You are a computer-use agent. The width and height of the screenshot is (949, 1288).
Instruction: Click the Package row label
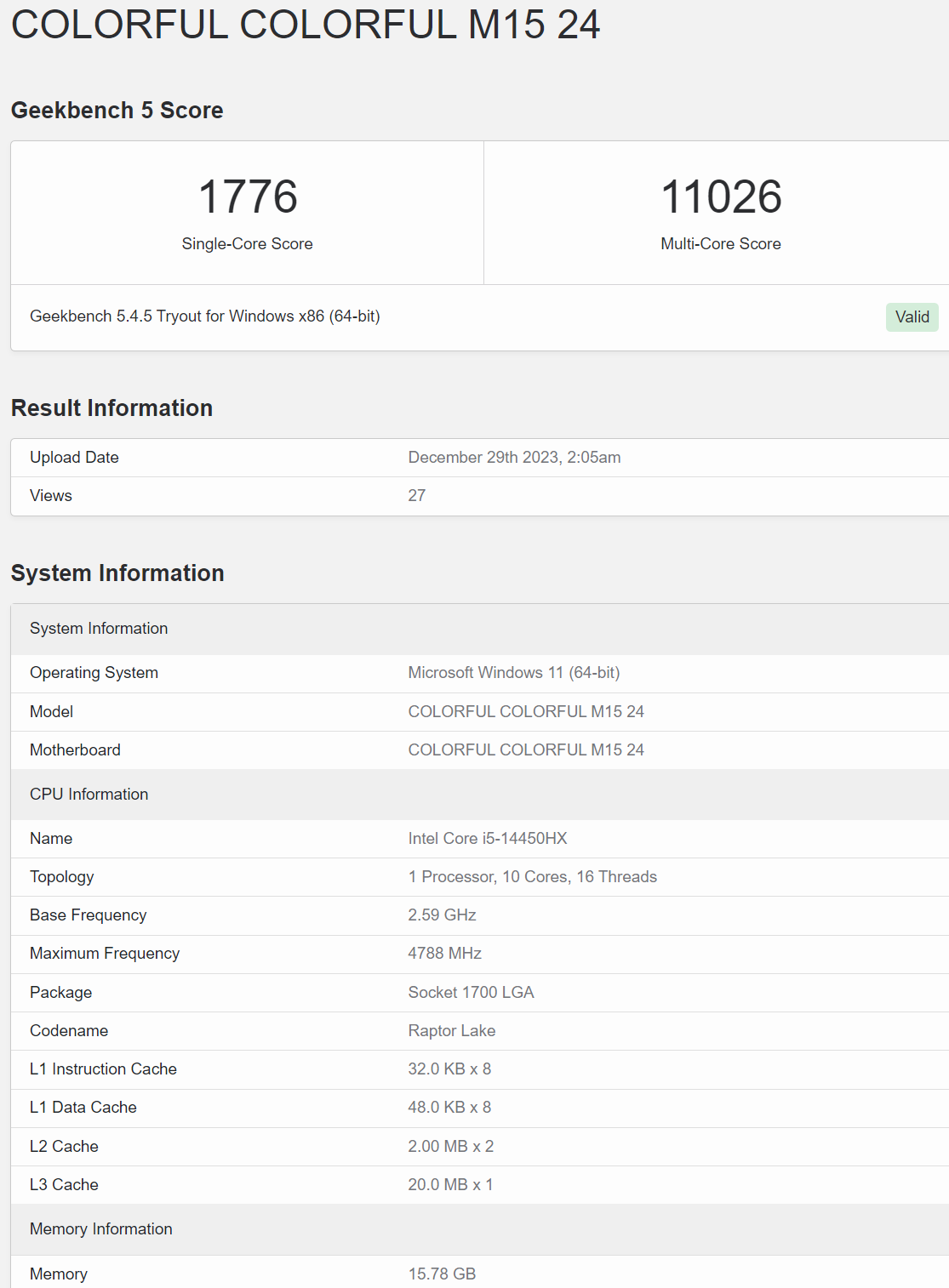(x=61, y=993)
